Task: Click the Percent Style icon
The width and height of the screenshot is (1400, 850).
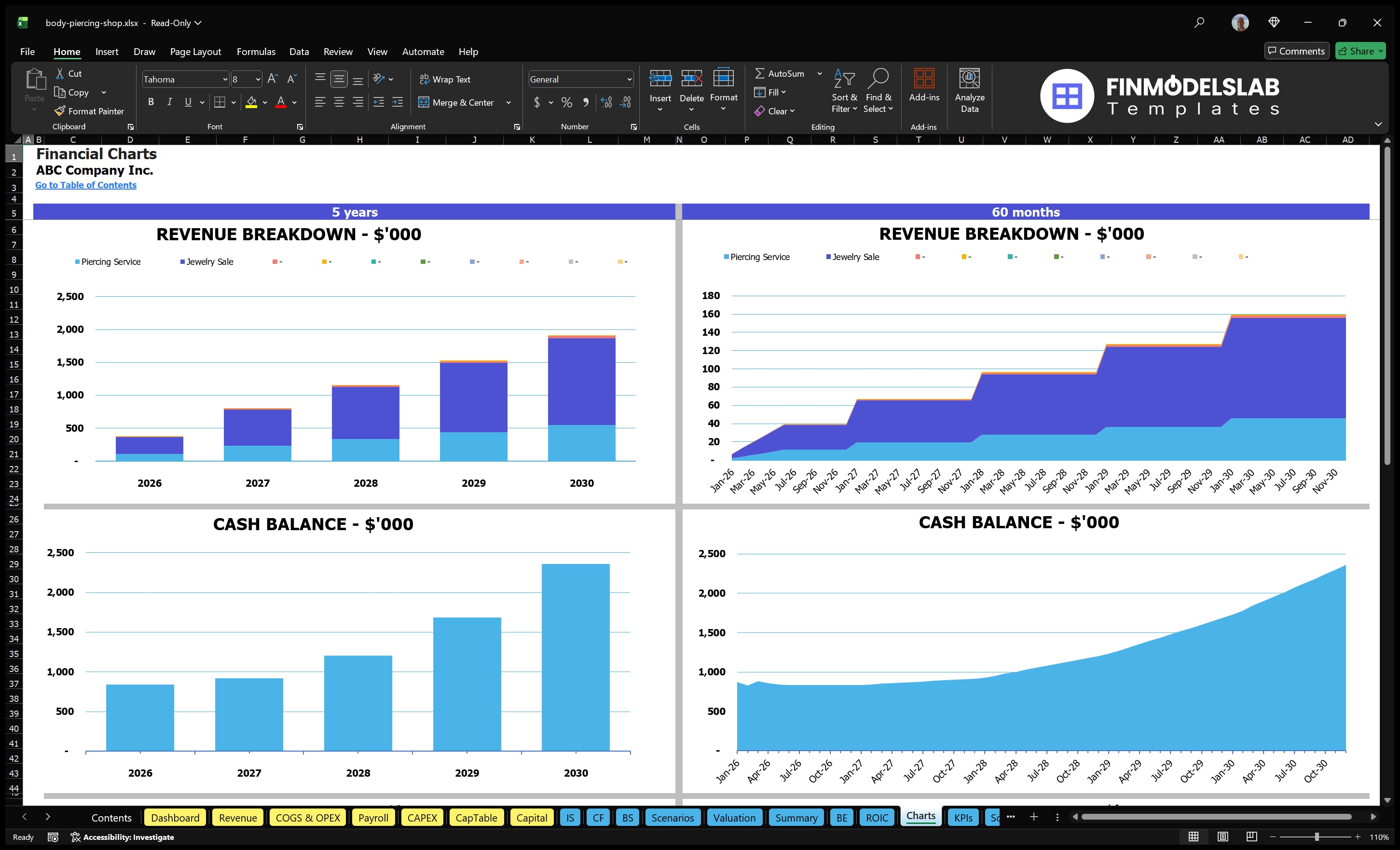Action: click(x=566, y=102)
